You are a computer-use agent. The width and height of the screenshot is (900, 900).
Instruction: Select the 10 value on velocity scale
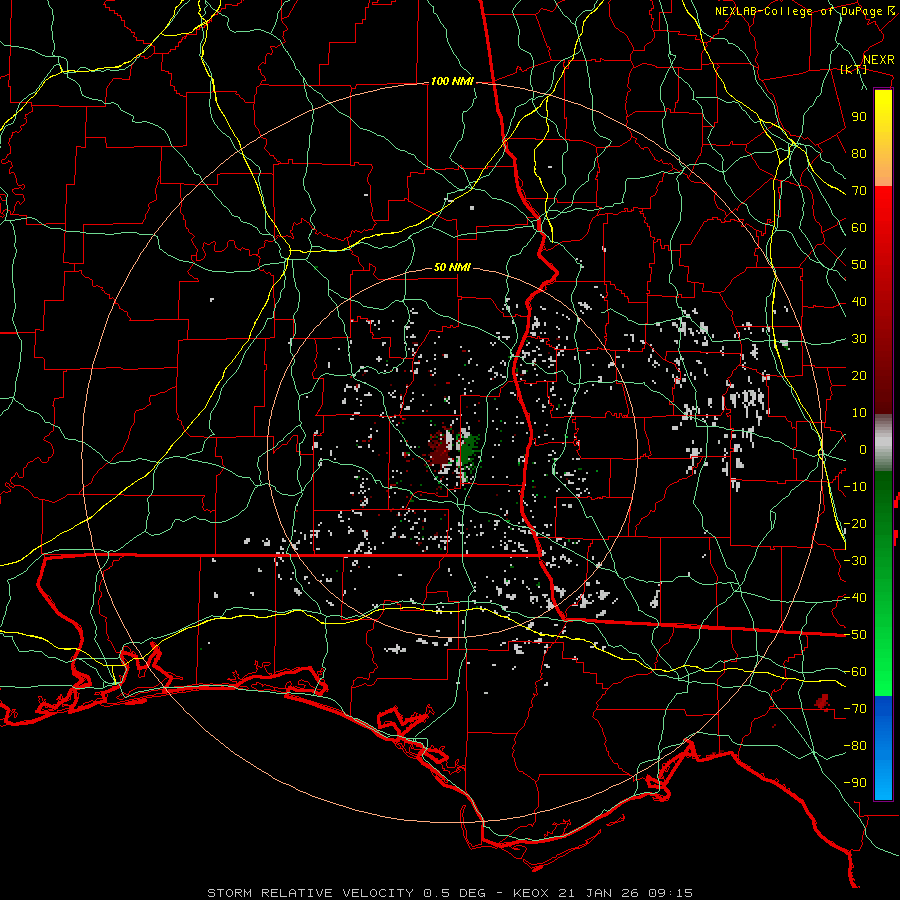(859, 413)
